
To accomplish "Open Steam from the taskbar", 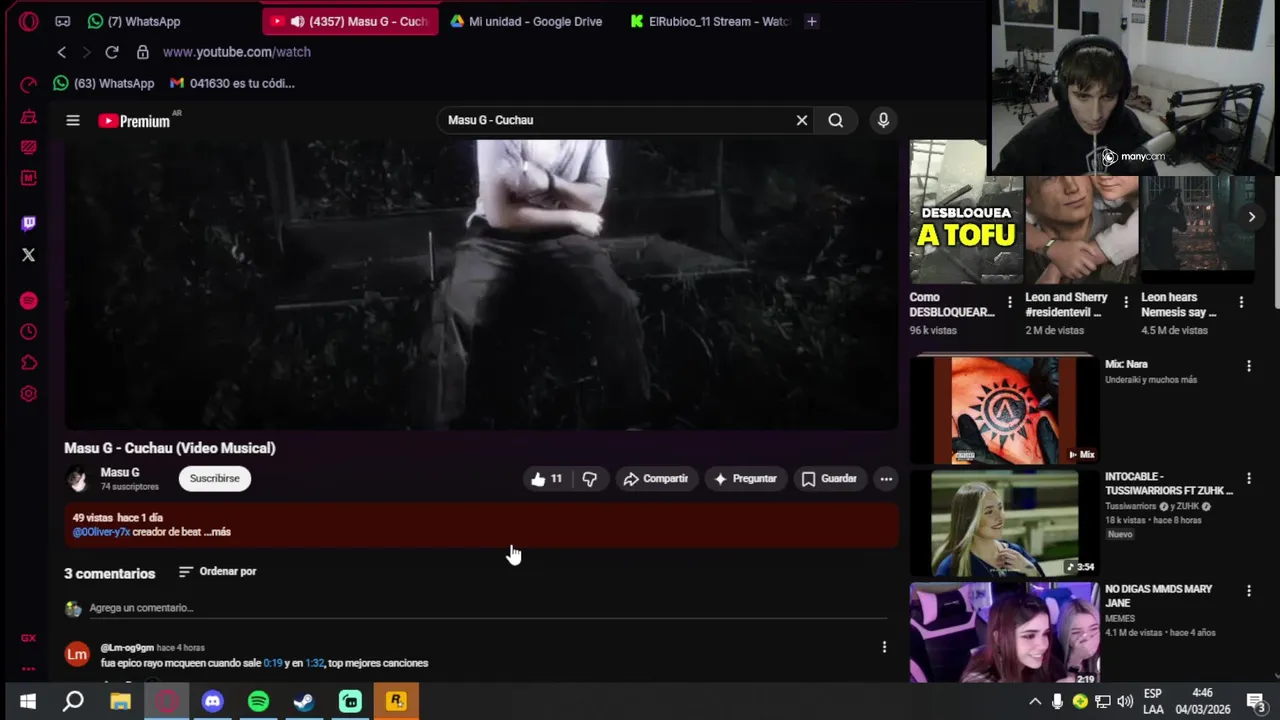I will coord(304,701).
